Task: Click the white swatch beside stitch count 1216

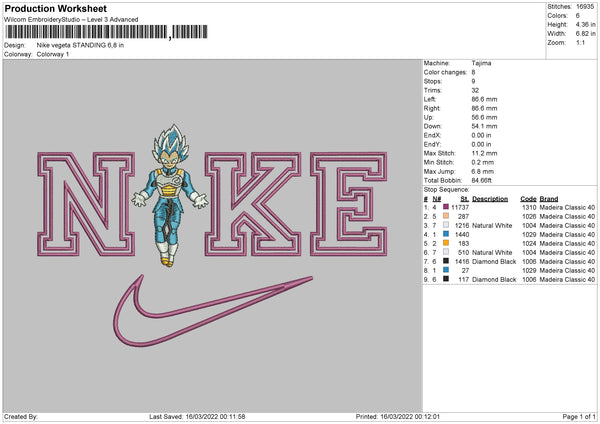Action: [x=446, y=225]
